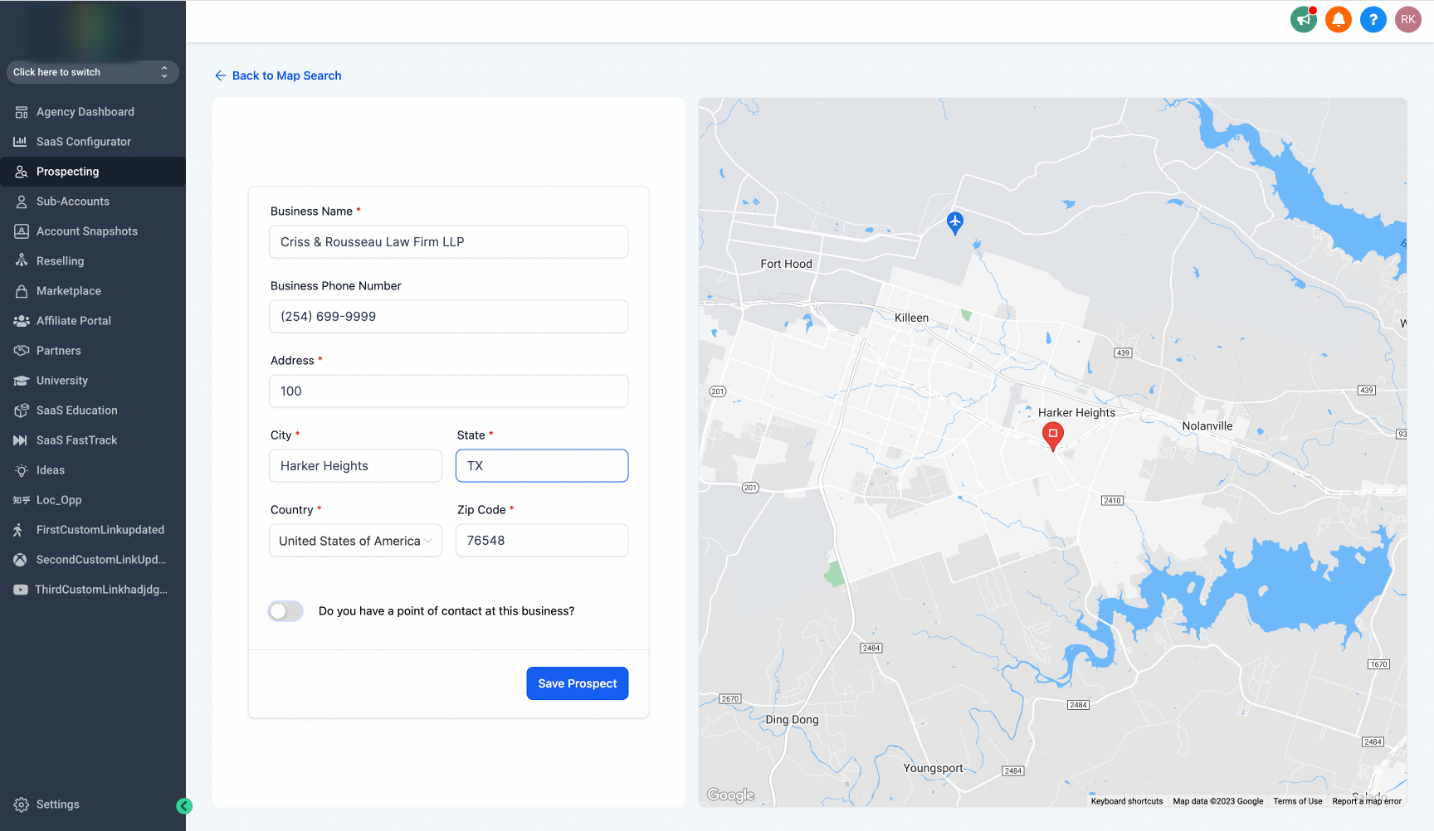Click the Business Name input field
1434x831 pixels.
[x=448, y=242]
